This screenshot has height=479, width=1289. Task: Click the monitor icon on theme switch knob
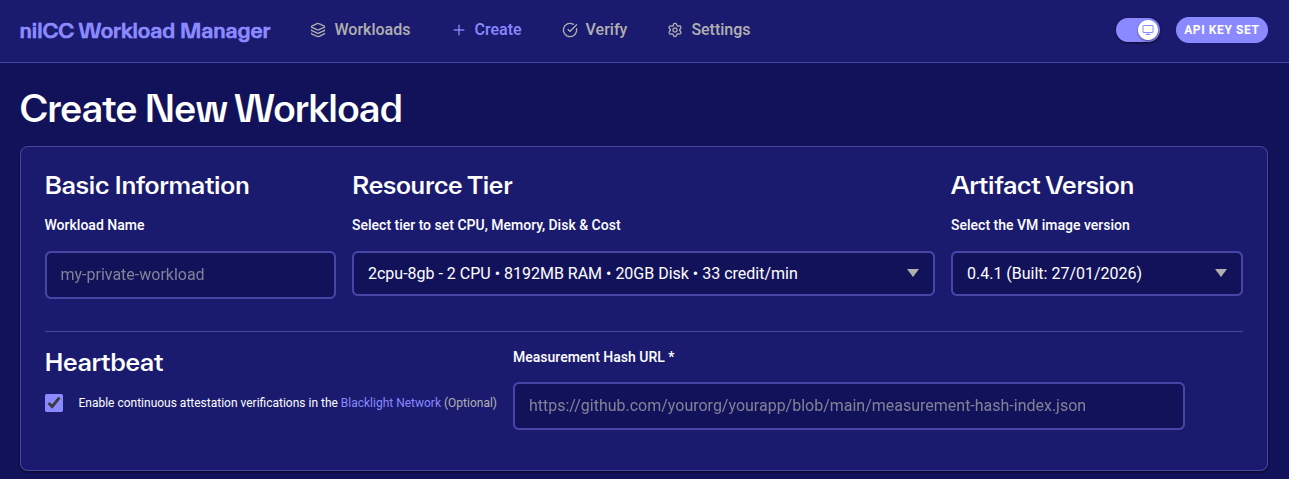pos(1148,30)
